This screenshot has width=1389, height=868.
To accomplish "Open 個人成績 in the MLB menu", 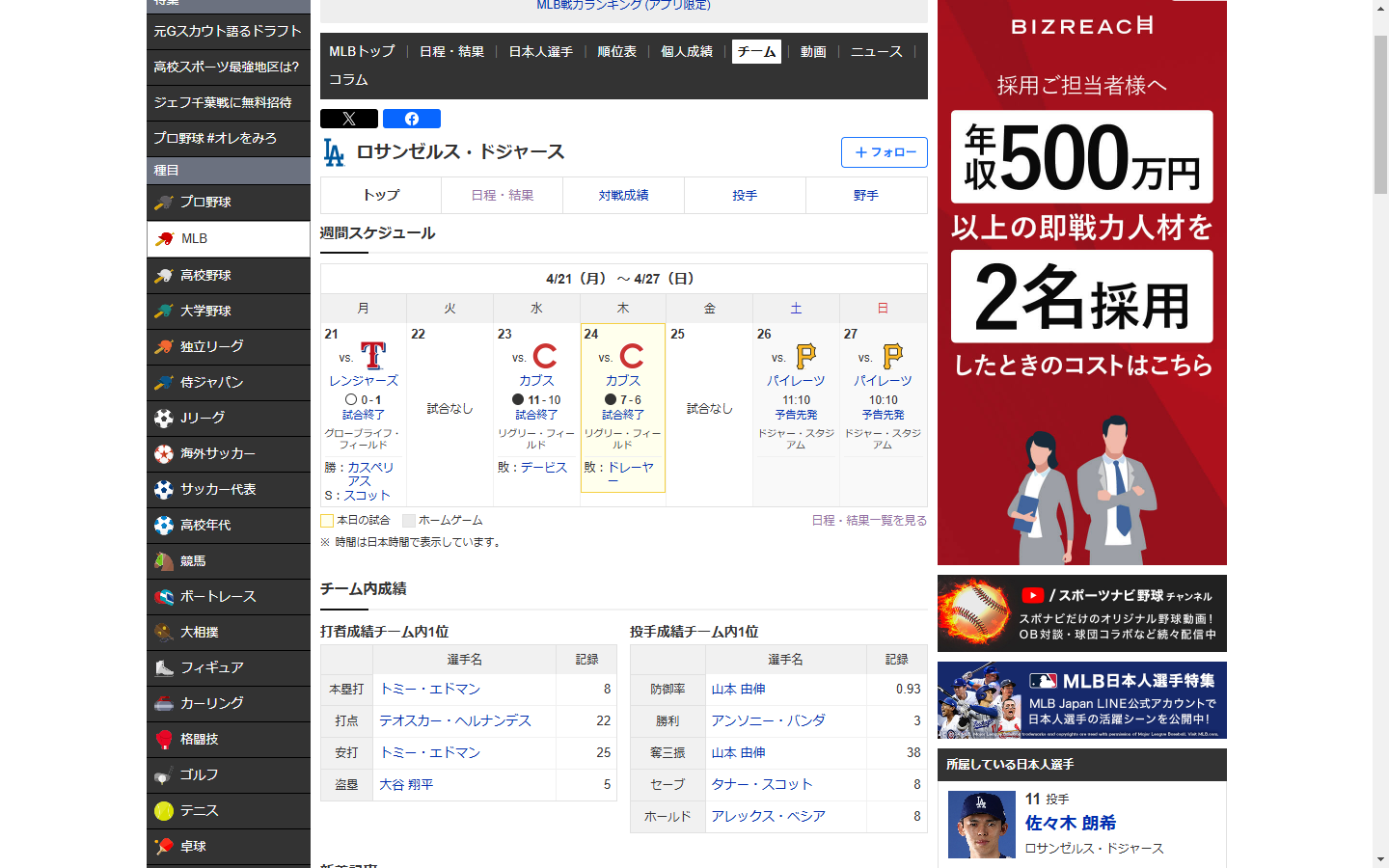I will click(687, 51).
